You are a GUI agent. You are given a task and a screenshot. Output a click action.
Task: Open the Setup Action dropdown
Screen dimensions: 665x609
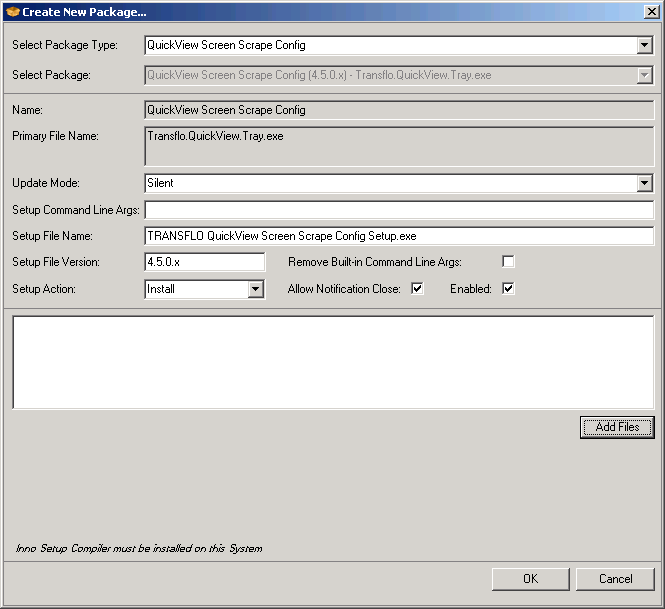(255, 289)
